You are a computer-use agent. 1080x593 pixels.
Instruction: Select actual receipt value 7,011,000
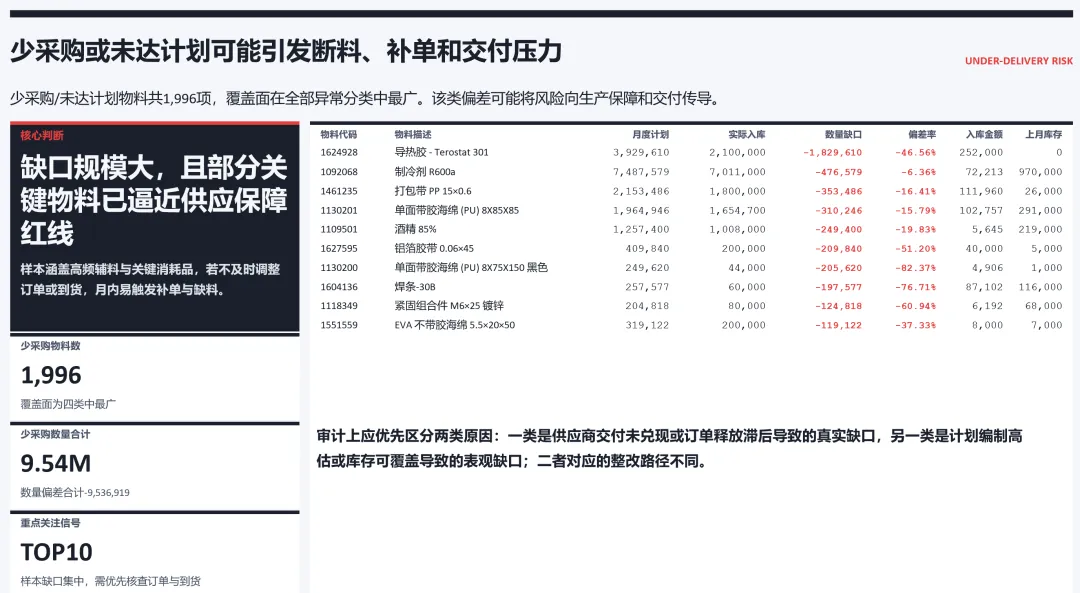tap(738, 171)
